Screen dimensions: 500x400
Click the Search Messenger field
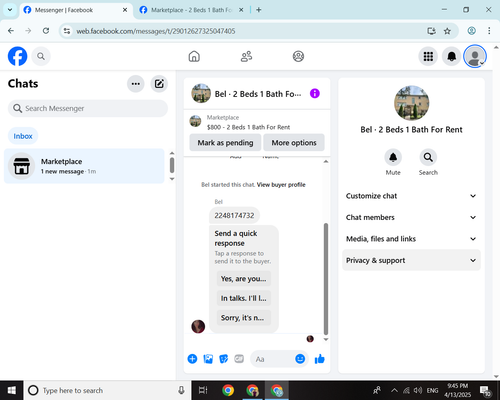tap(88, 108)
